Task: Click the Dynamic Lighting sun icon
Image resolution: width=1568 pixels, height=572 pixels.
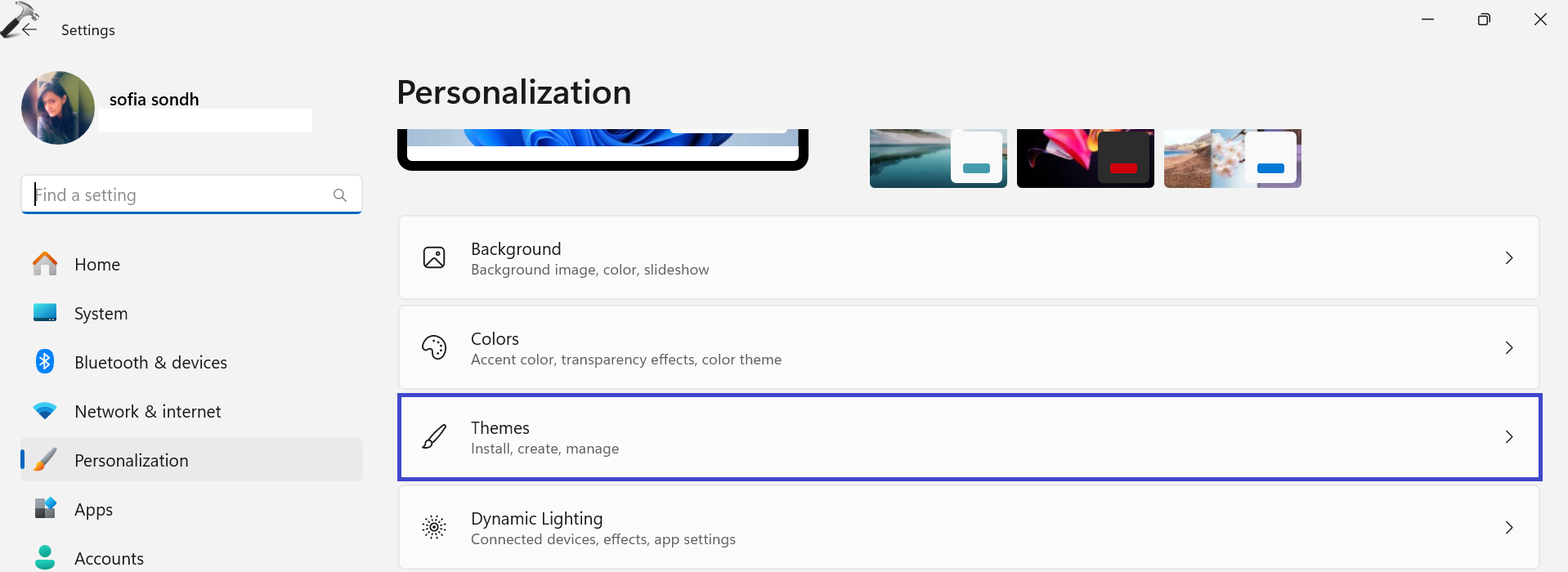Action: [x=434, y=528]
